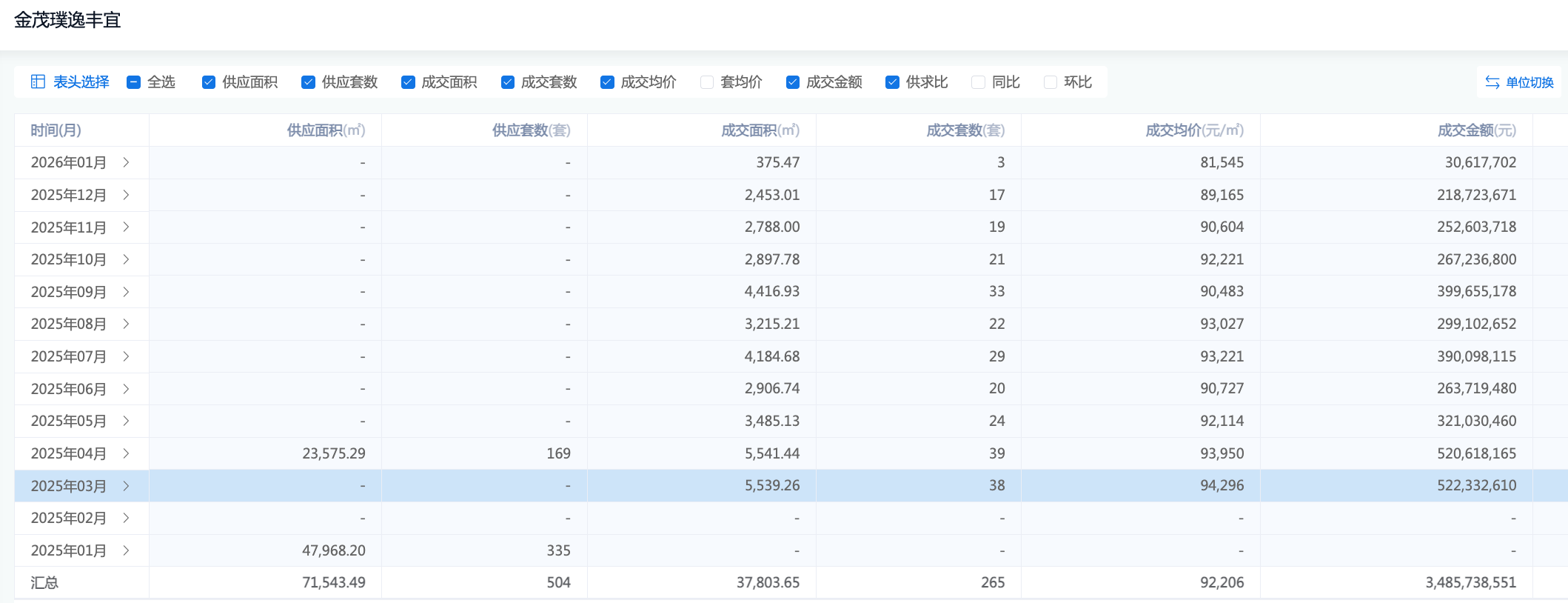Click the 单位切换 swap arrows icon
Image resolution: width=1568 pixels, height=603 pixels.
1492,82
